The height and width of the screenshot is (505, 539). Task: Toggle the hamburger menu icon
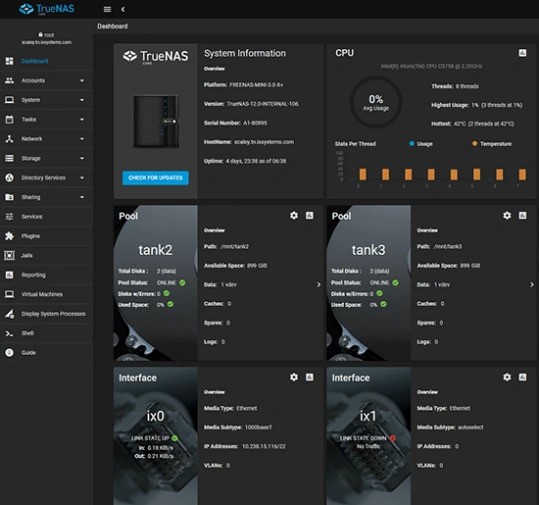click(107, 9)
